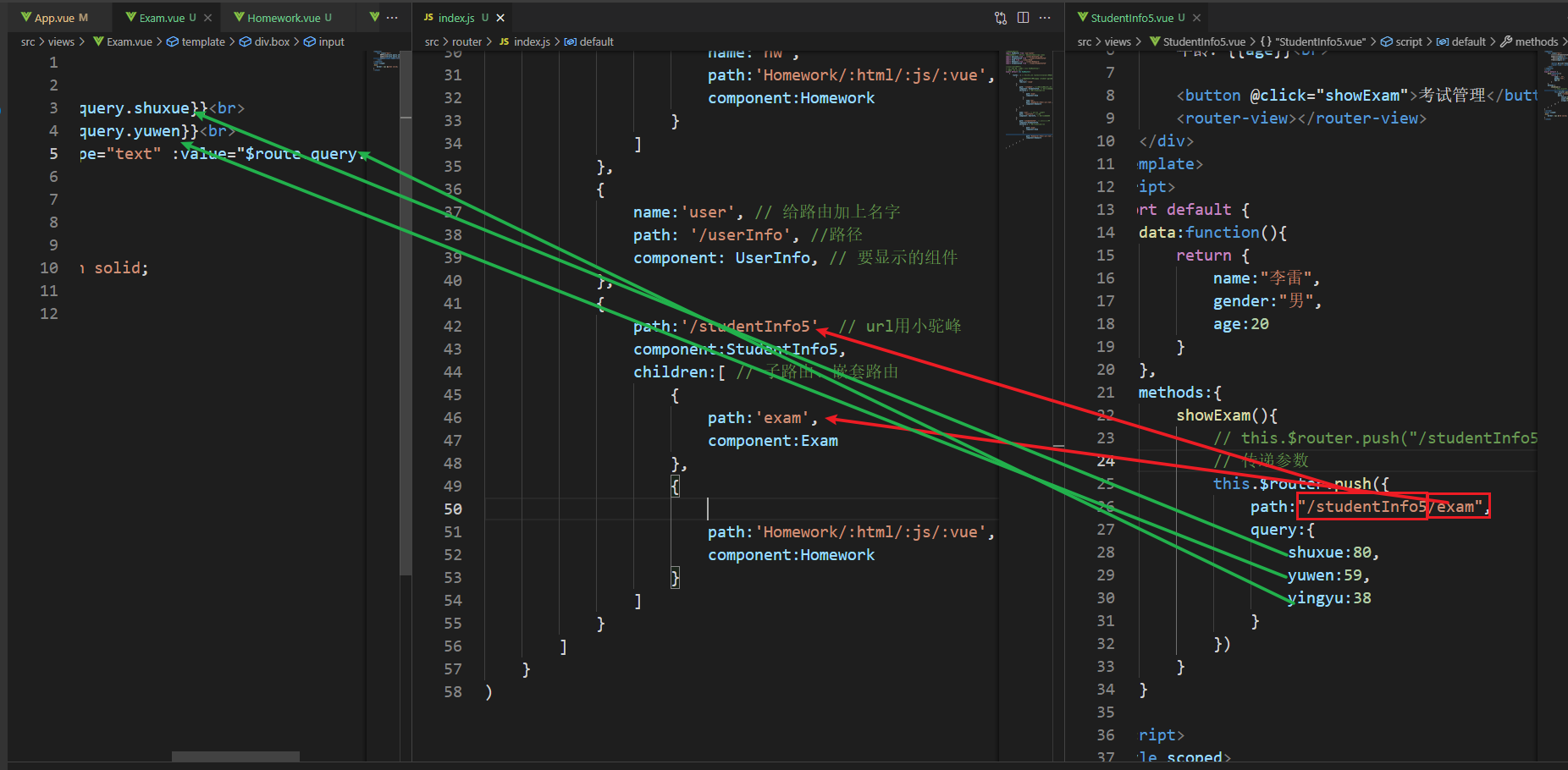Click 'component: UserInfo,' on line 39

tap(726, 258)
